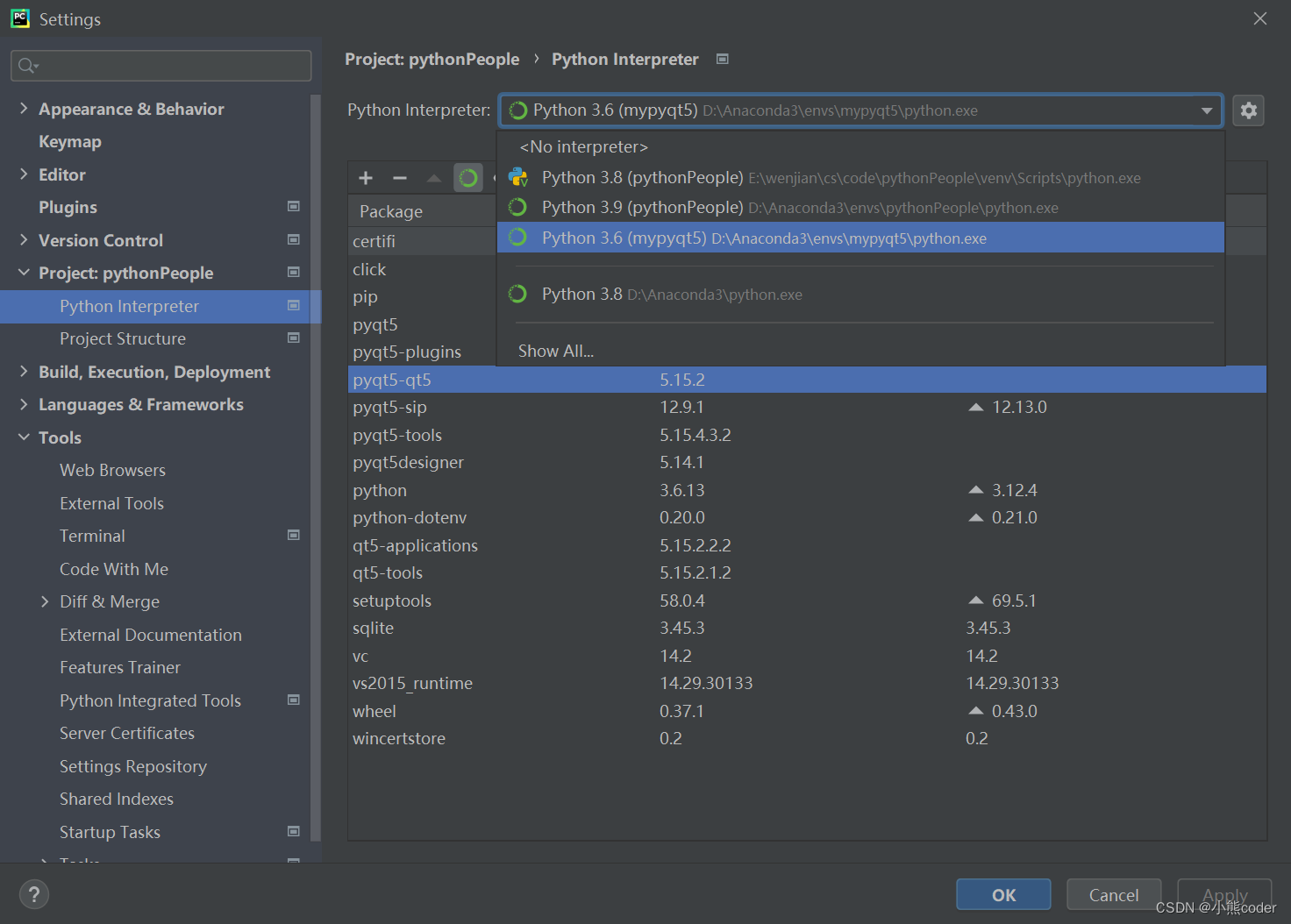Open the Python Interpreter dropdown arrow

1208,110
